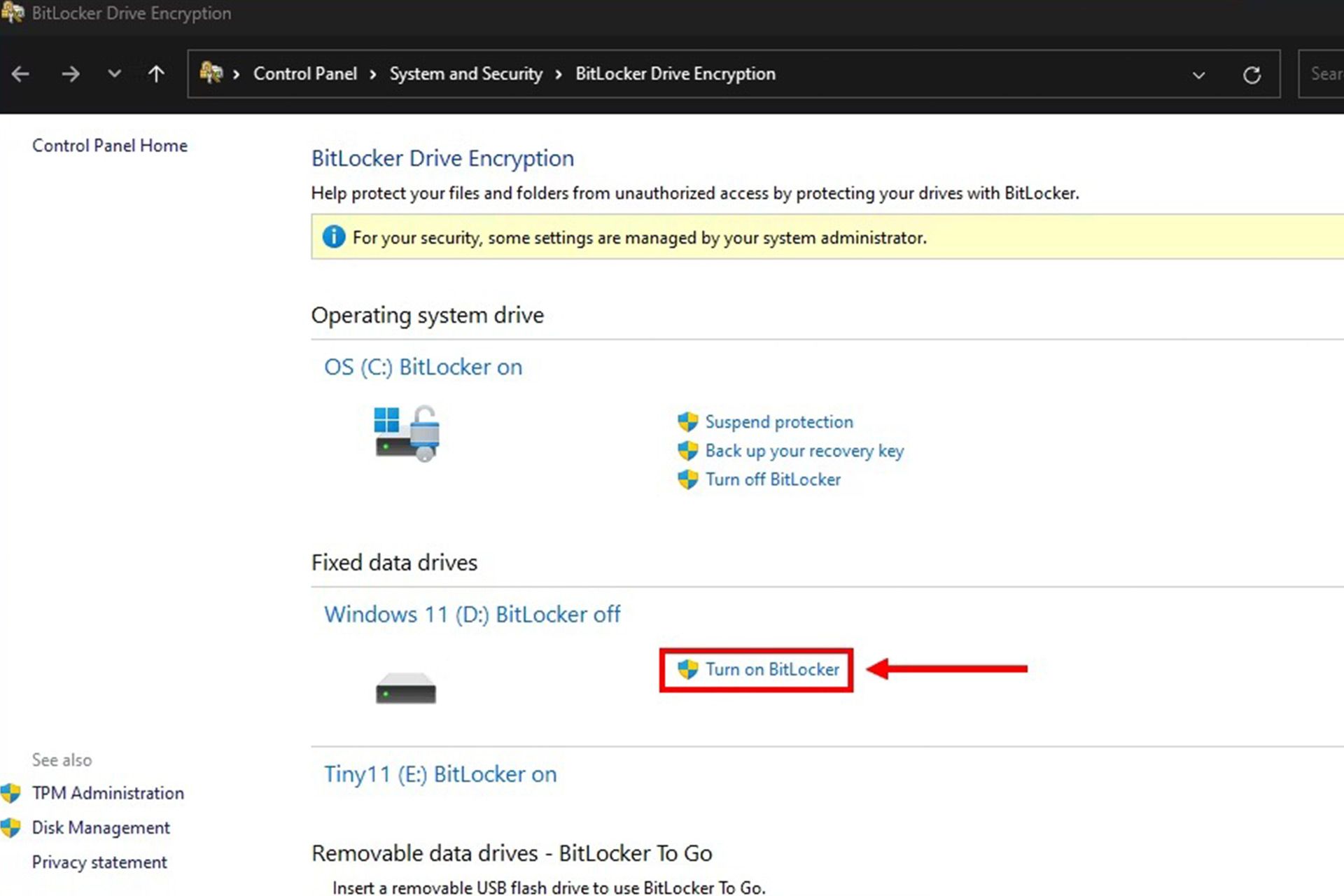Open System and Security breadcrumb segment

(x=466, y=73)
